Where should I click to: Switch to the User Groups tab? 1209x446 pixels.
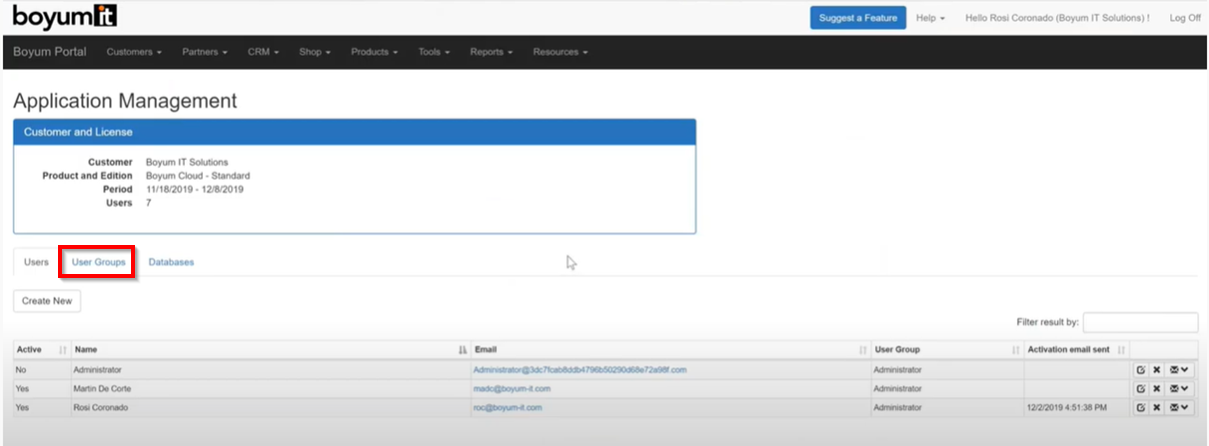coord(98,262)
